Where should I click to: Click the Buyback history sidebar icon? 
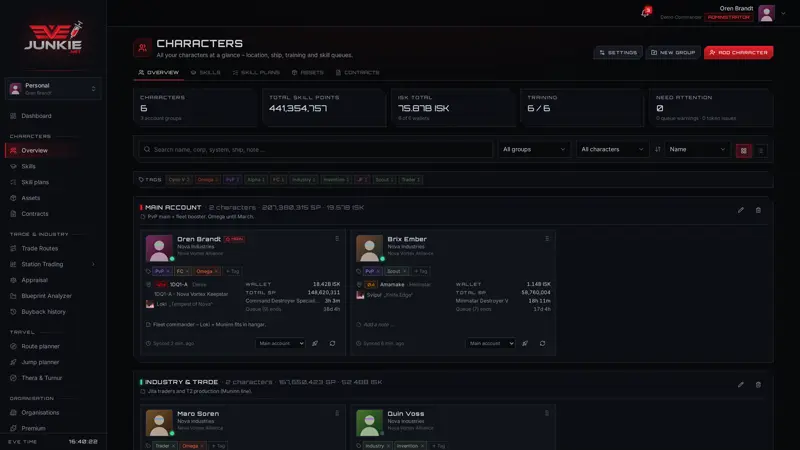(13, 312)
